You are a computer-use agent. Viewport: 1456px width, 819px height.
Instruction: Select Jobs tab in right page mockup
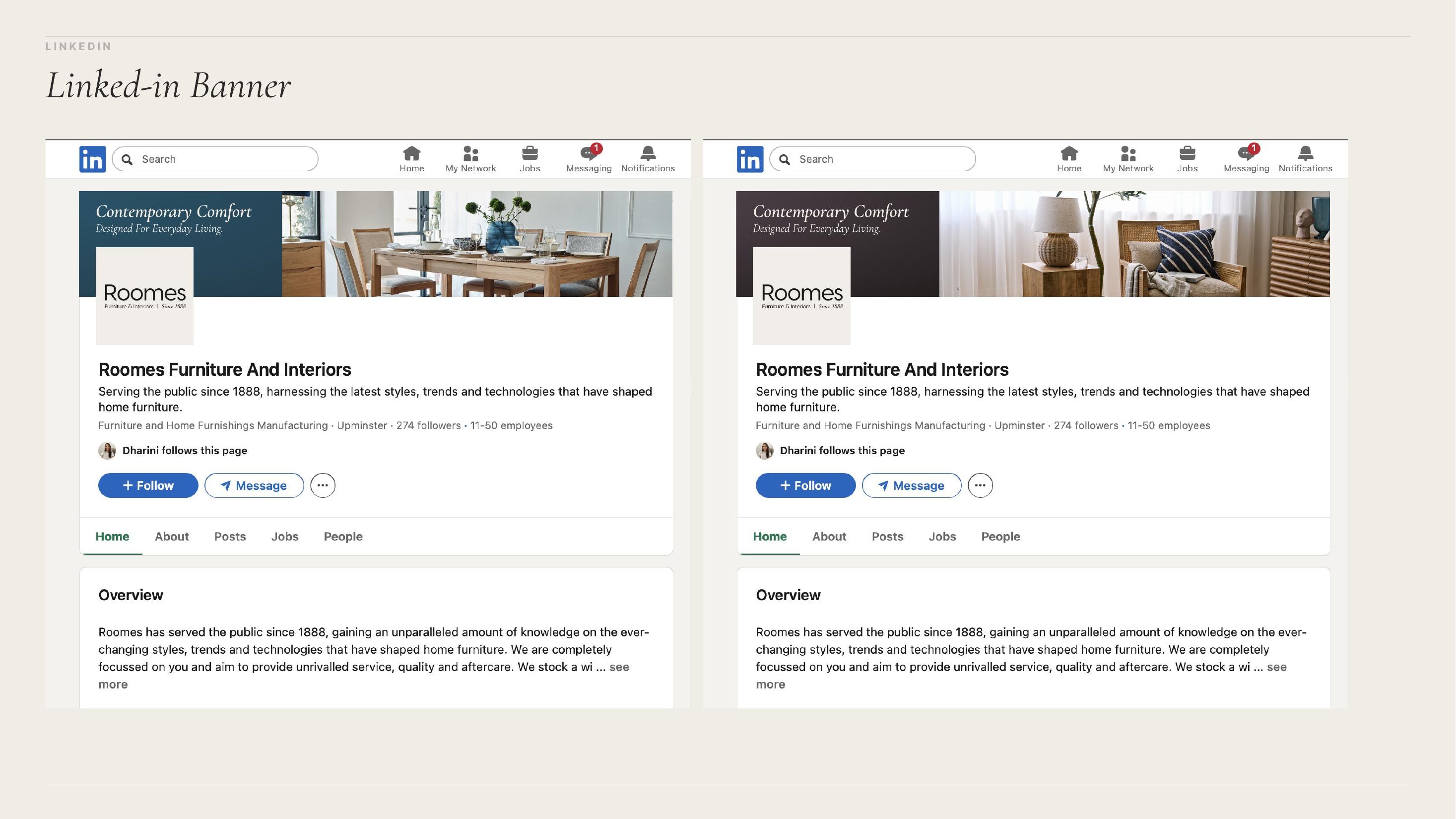pos(942,537)
